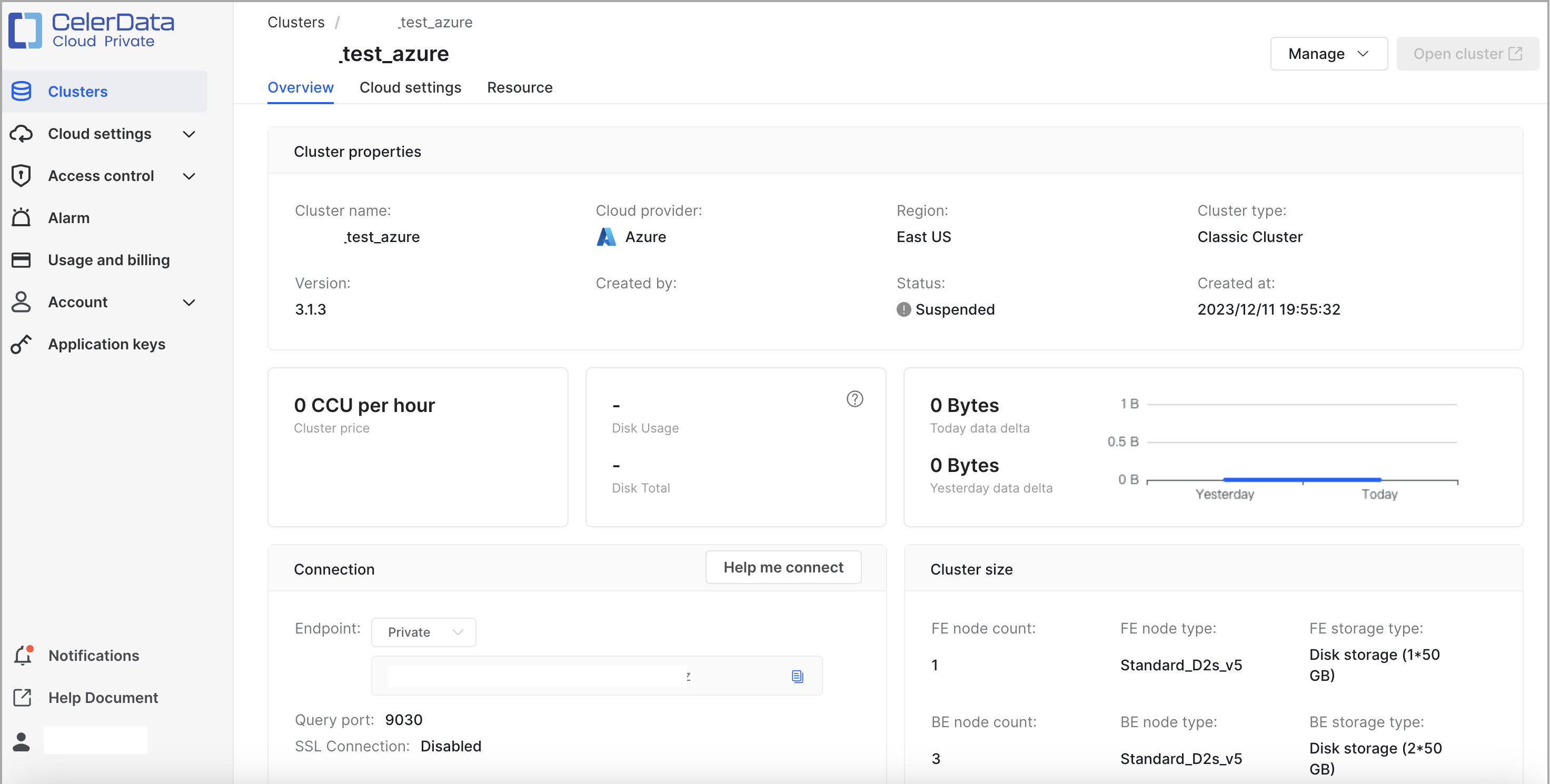Open the Notifications link
Viewport: 1550px width, 784px height.
pyautogui.click(x=94, y=655)
